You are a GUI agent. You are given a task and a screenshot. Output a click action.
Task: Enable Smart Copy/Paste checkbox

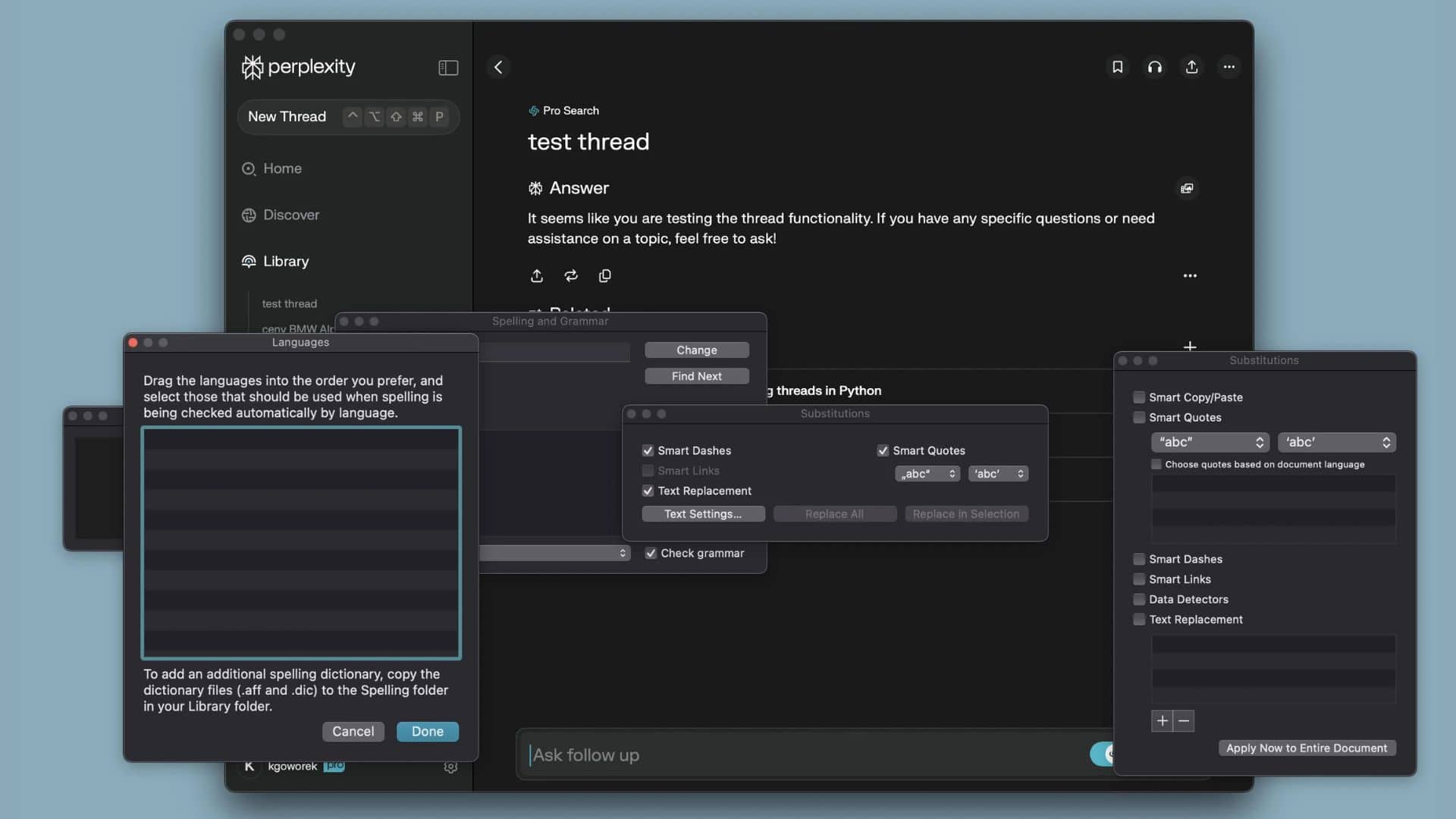pyautogui.click(x=1139, y=397)
